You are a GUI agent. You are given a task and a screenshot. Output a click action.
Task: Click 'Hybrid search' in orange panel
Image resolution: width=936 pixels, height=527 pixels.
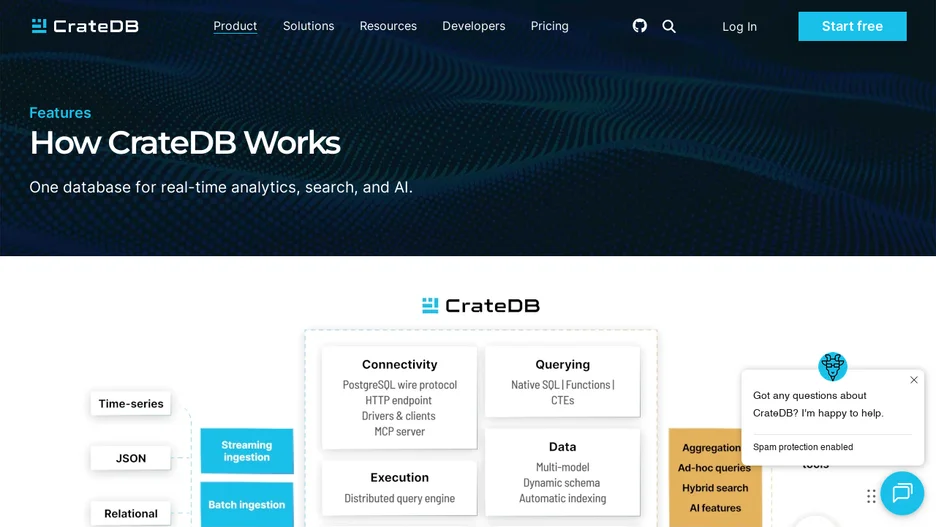pos(715,488)
